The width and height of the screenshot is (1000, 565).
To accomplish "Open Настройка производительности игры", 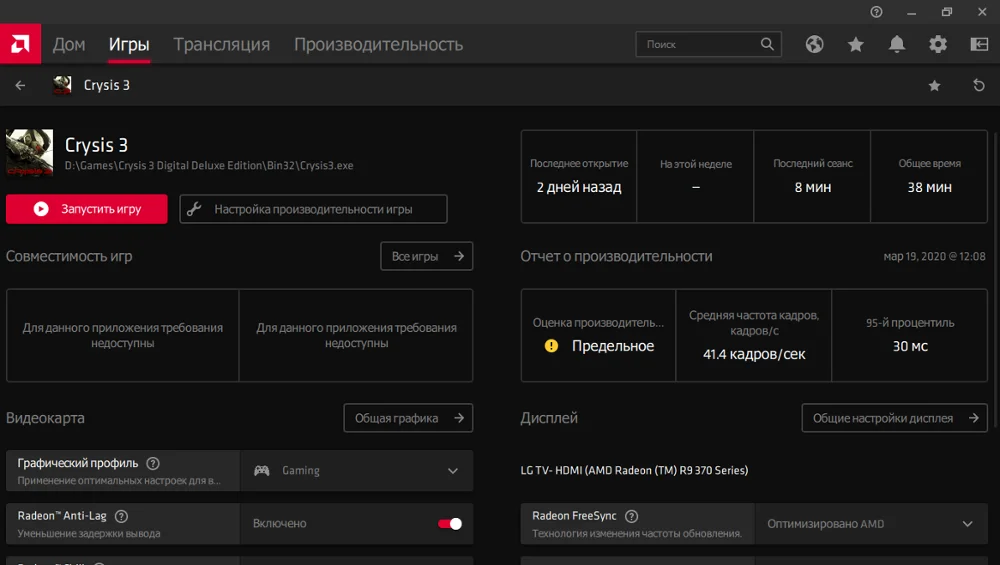I will tap(313, 209).
